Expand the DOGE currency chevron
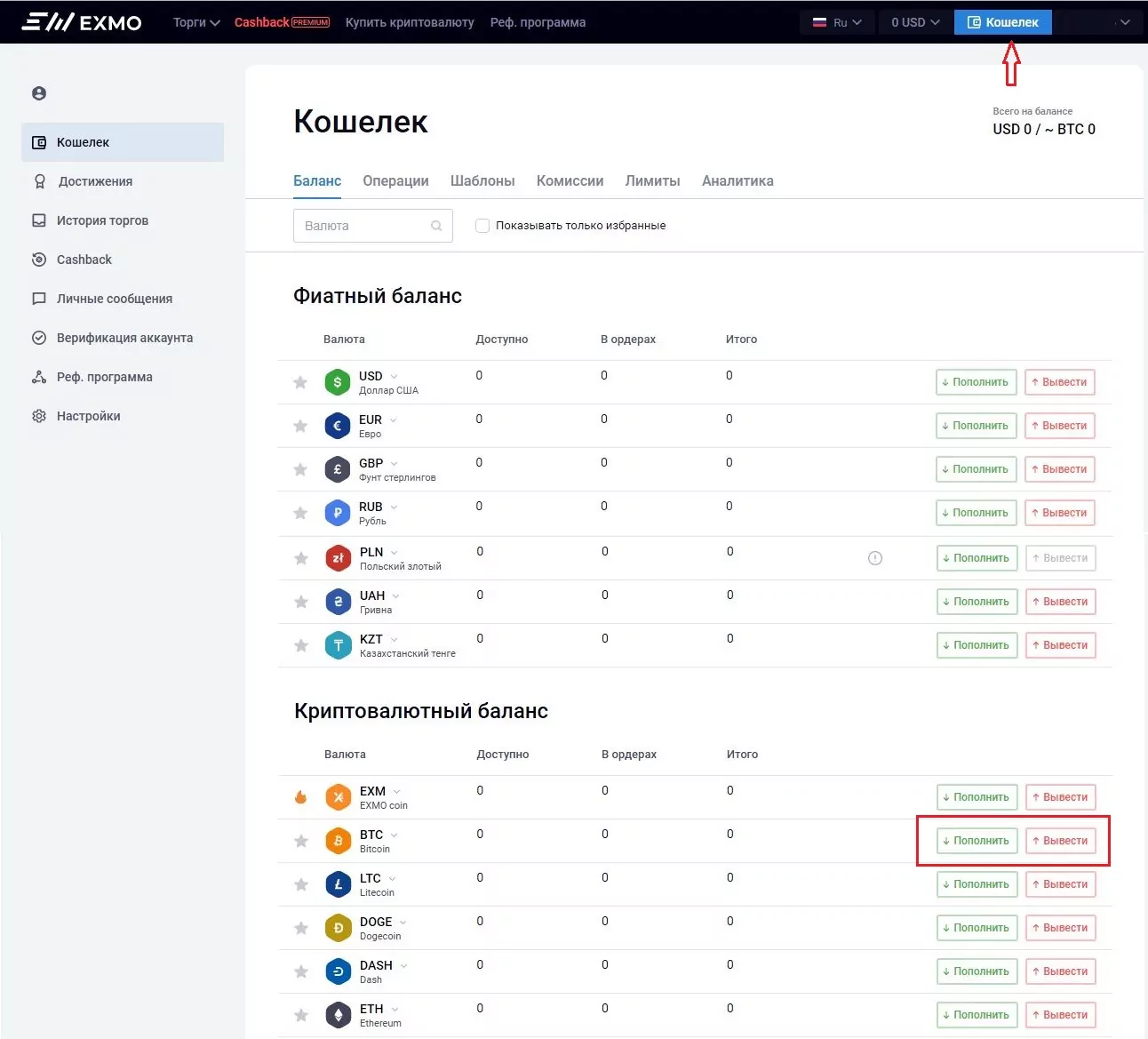The width and height of the screenshot is (1148, 1039). (403, 922)
